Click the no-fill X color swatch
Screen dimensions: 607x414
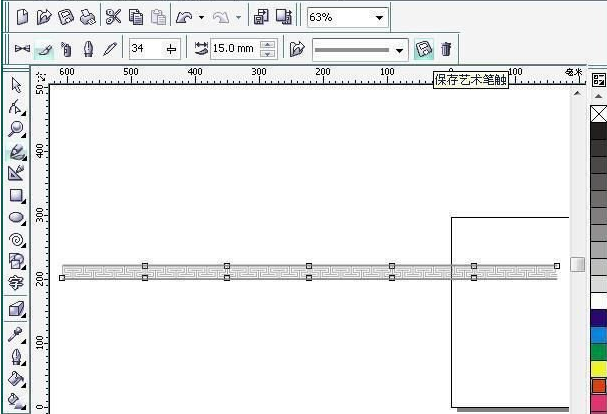pos(599,114)
